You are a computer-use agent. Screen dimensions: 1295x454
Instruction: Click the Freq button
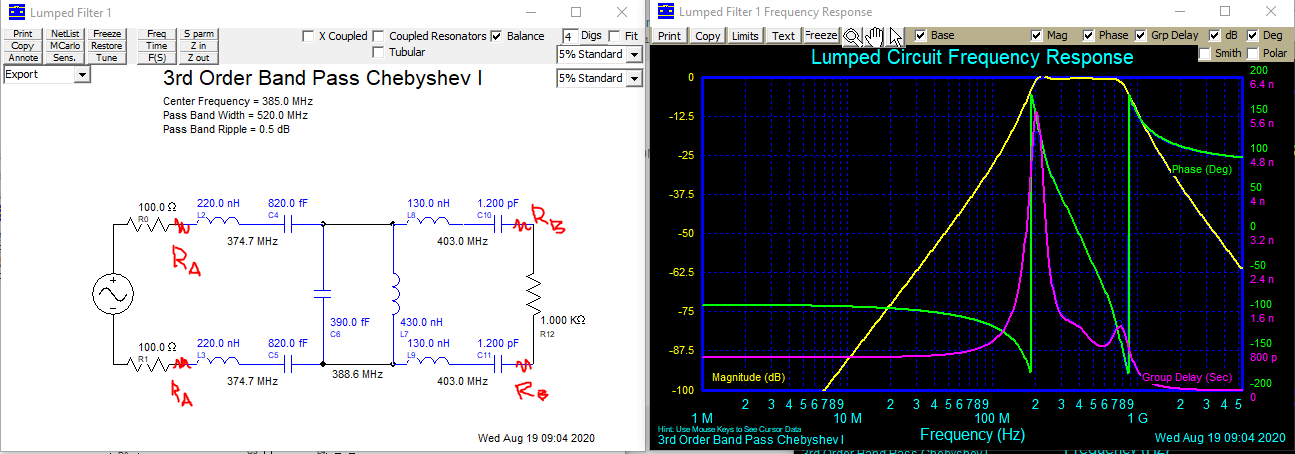157,34
